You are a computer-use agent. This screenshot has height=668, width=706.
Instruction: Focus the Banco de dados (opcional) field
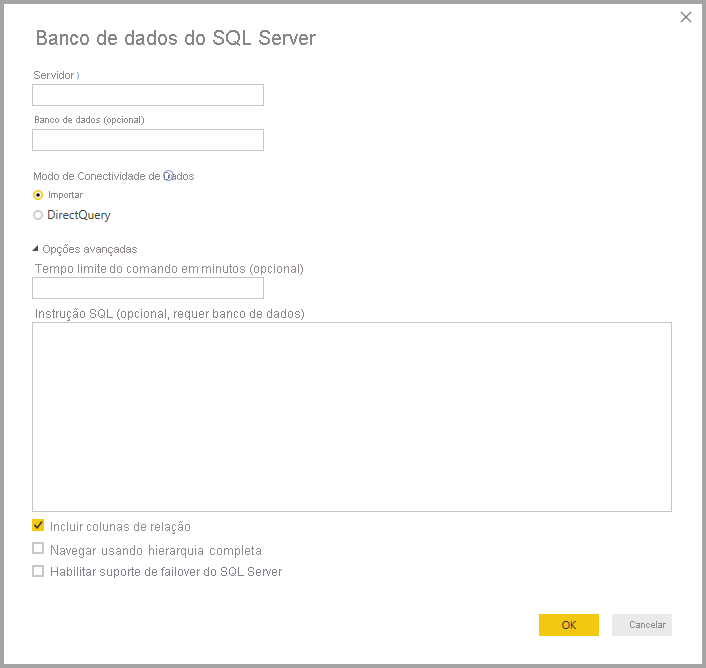pos(148,140)
